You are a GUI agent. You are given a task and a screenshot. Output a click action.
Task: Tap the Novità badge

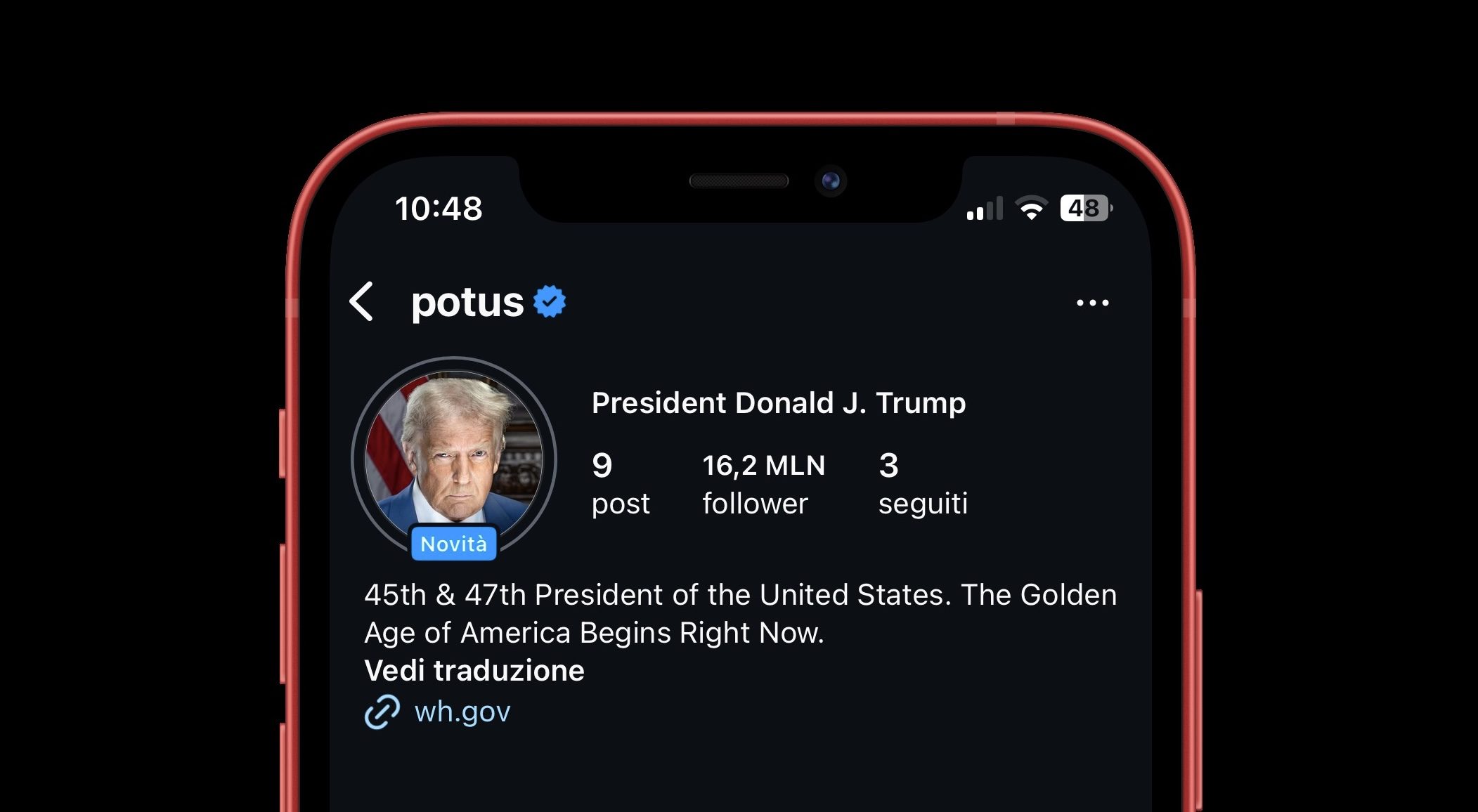(453, 544)
